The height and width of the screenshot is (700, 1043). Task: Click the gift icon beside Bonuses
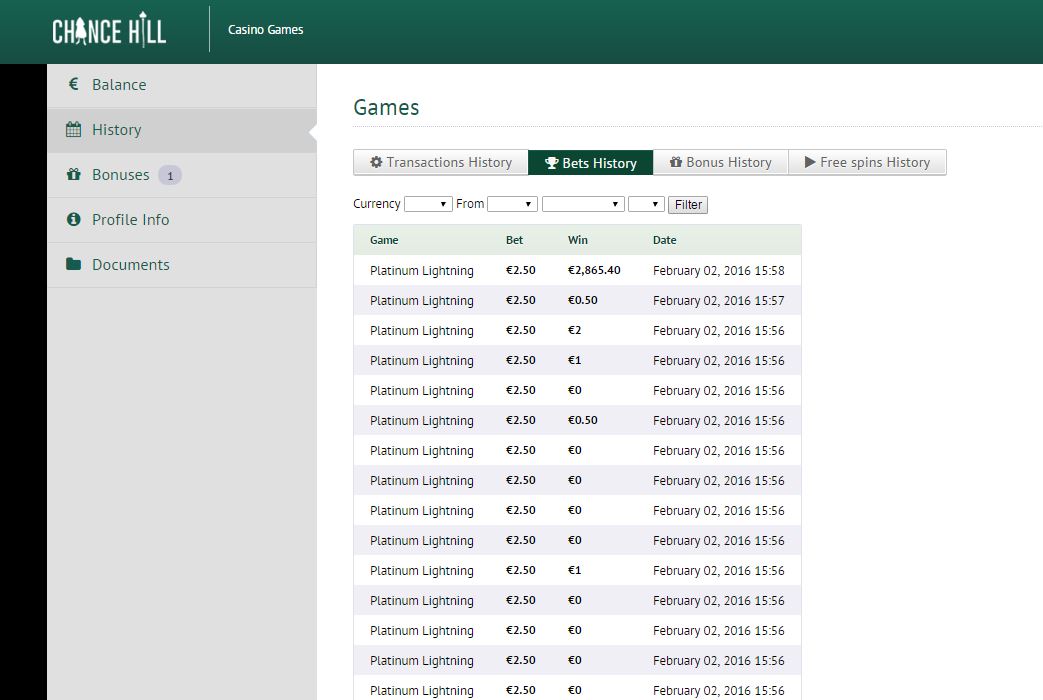pos(74,174)
